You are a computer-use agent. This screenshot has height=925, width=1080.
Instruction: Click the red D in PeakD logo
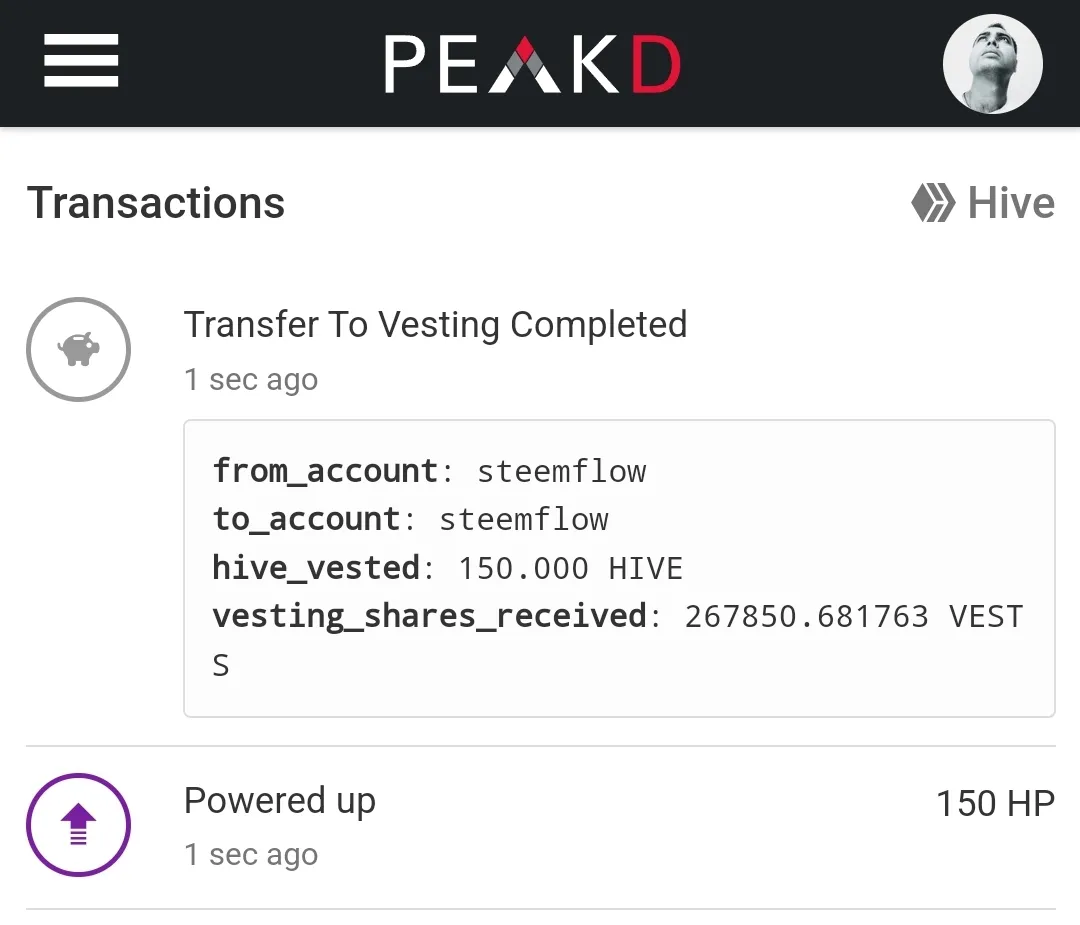656,64
